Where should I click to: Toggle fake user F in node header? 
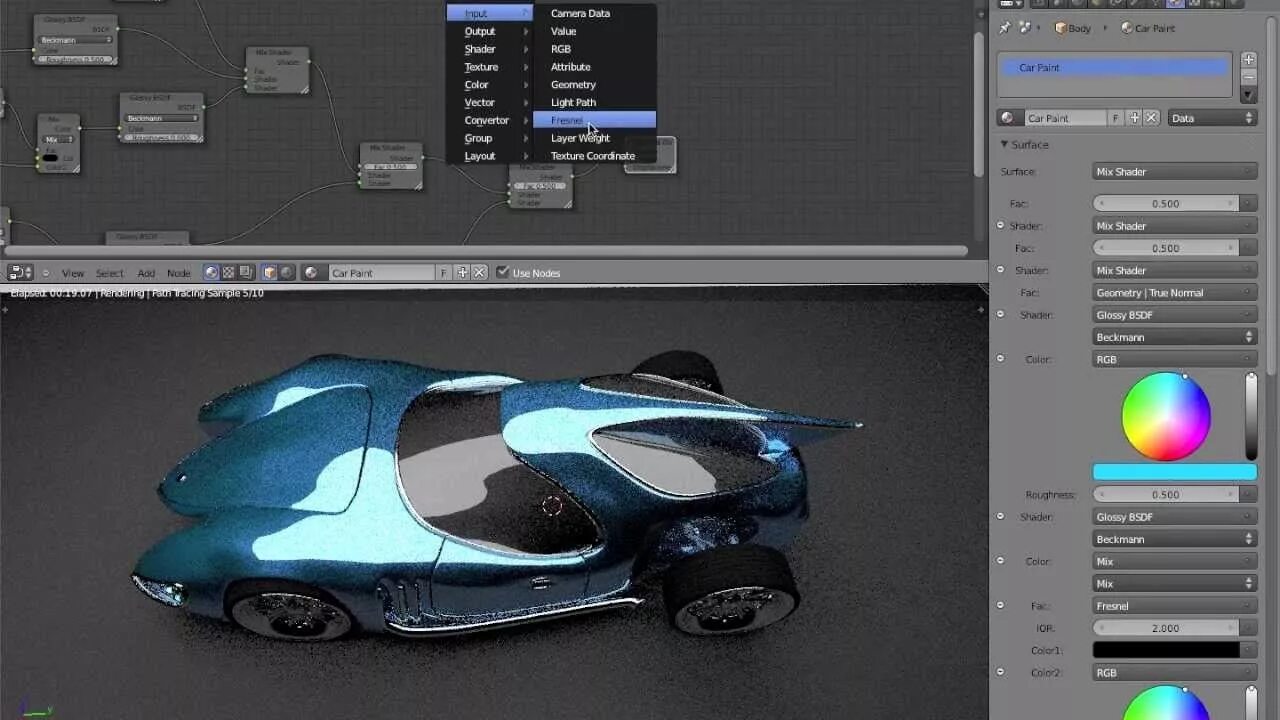444,272
